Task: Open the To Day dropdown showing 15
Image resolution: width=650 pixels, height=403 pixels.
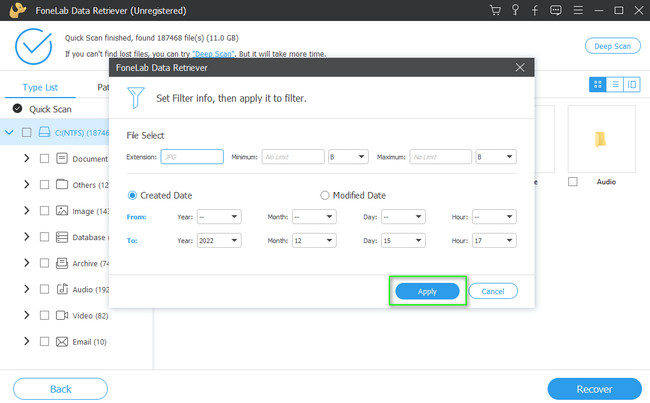Action: 403,240
